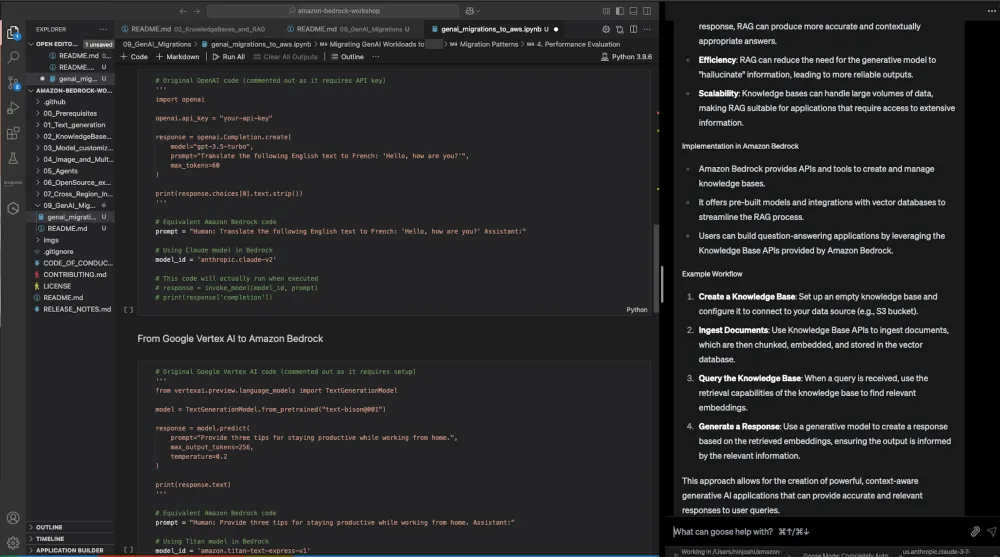Open genai_migrations notebook in file tree
Viewport: 1000px width, 557px height.
click(71, 217)
